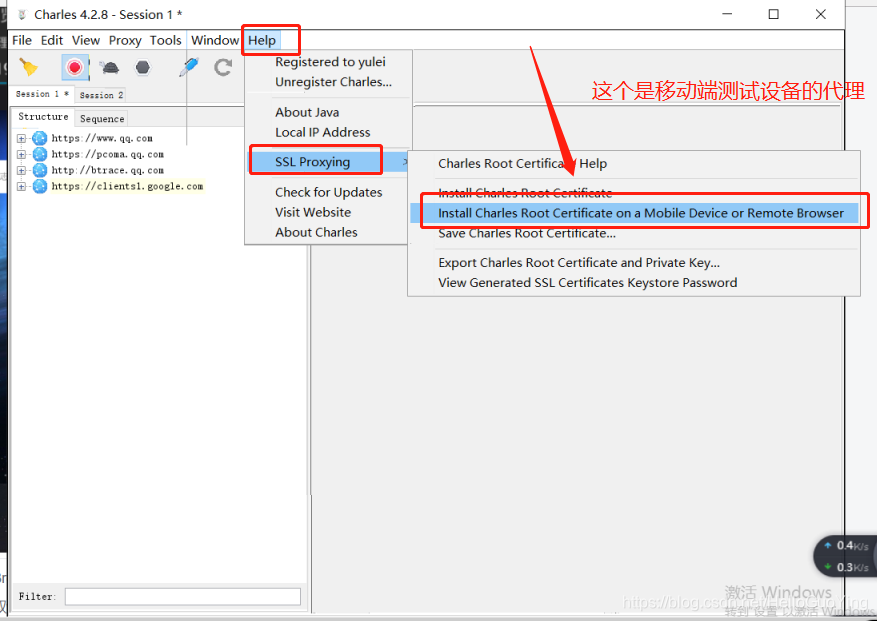This screenshot has height=621, width=877.
Task: Click the pen compose request icon
Action: click(189, 67)
